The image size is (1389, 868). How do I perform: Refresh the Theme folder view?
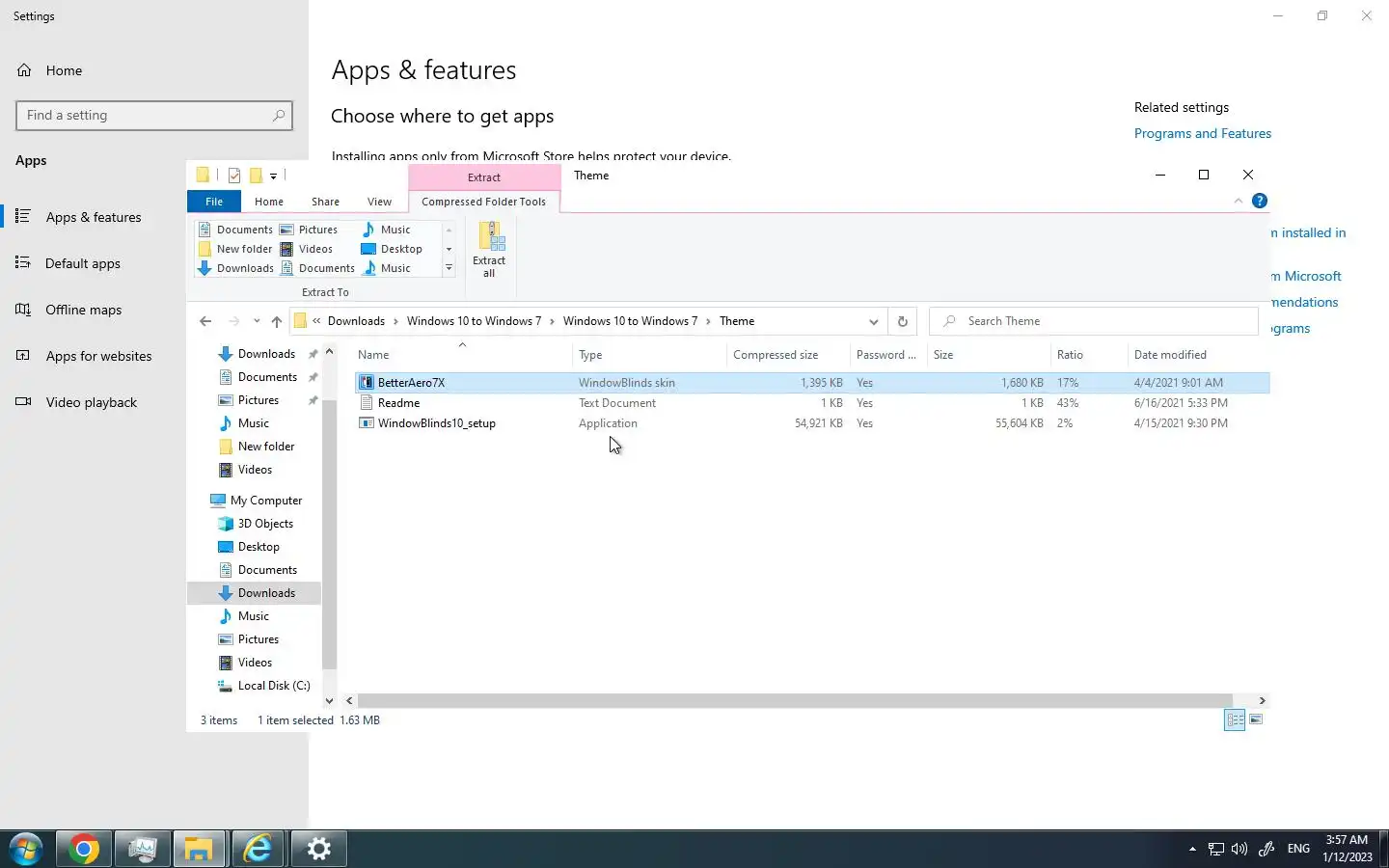(903, 321)
